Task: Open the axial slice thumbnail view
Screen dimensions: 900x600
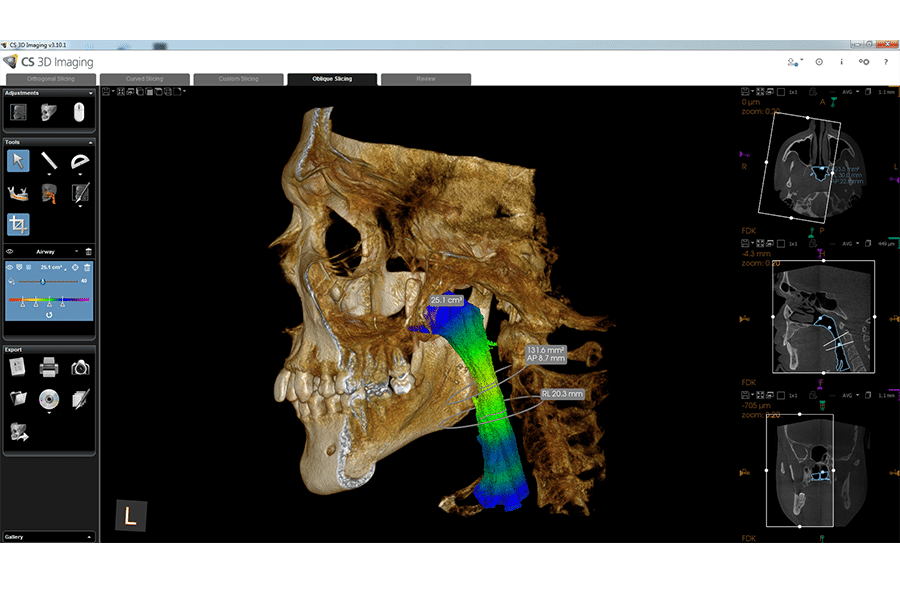Action: (x=817, y=167)
